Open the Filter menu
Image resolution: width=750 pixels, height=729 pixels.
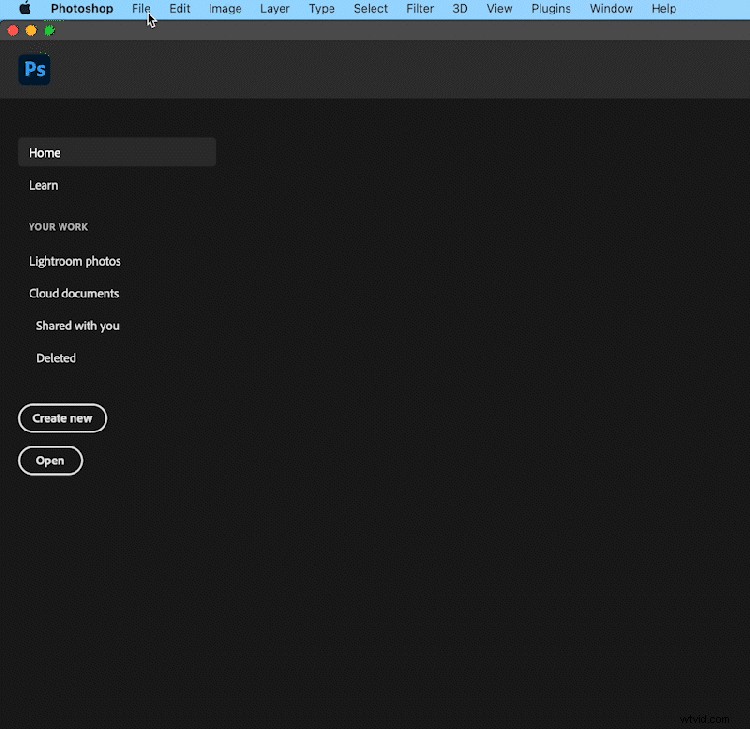click(420, 9)
